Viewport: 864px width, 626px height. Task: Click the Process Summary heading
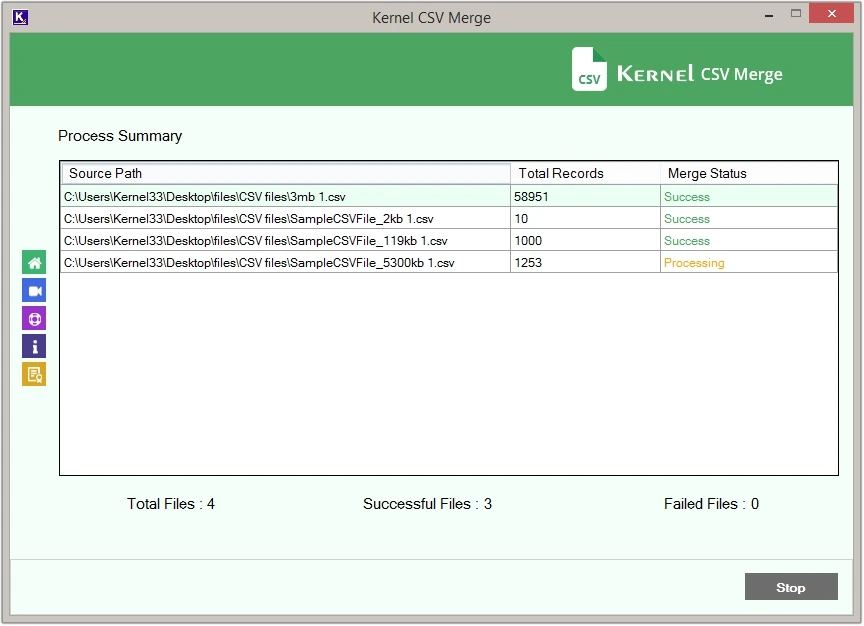[x=120, y=136]
